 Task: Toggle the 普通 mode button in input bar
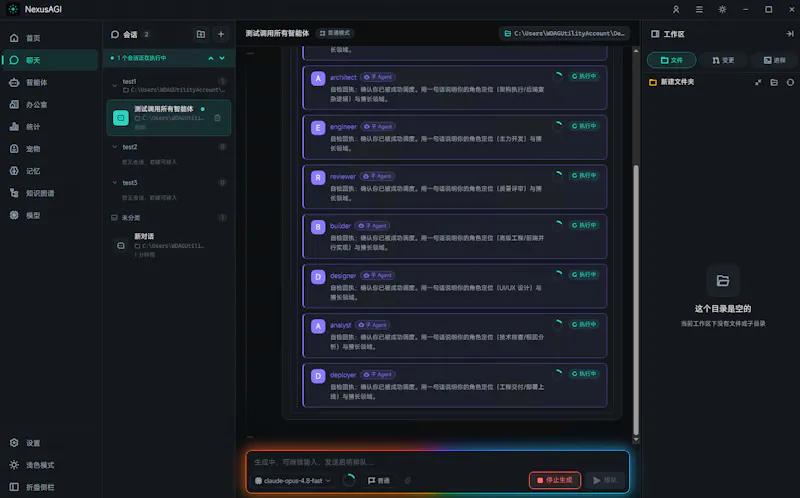[379, 481]
